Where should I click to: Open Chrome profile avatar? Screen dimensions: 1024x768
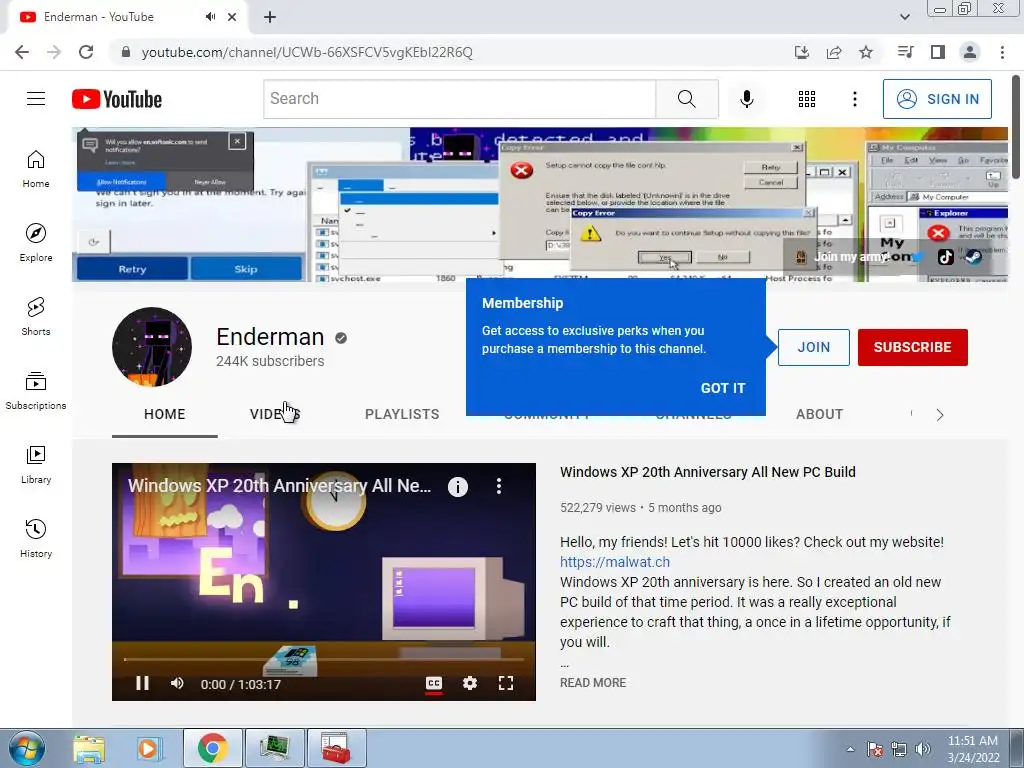(x=970, y=52)
